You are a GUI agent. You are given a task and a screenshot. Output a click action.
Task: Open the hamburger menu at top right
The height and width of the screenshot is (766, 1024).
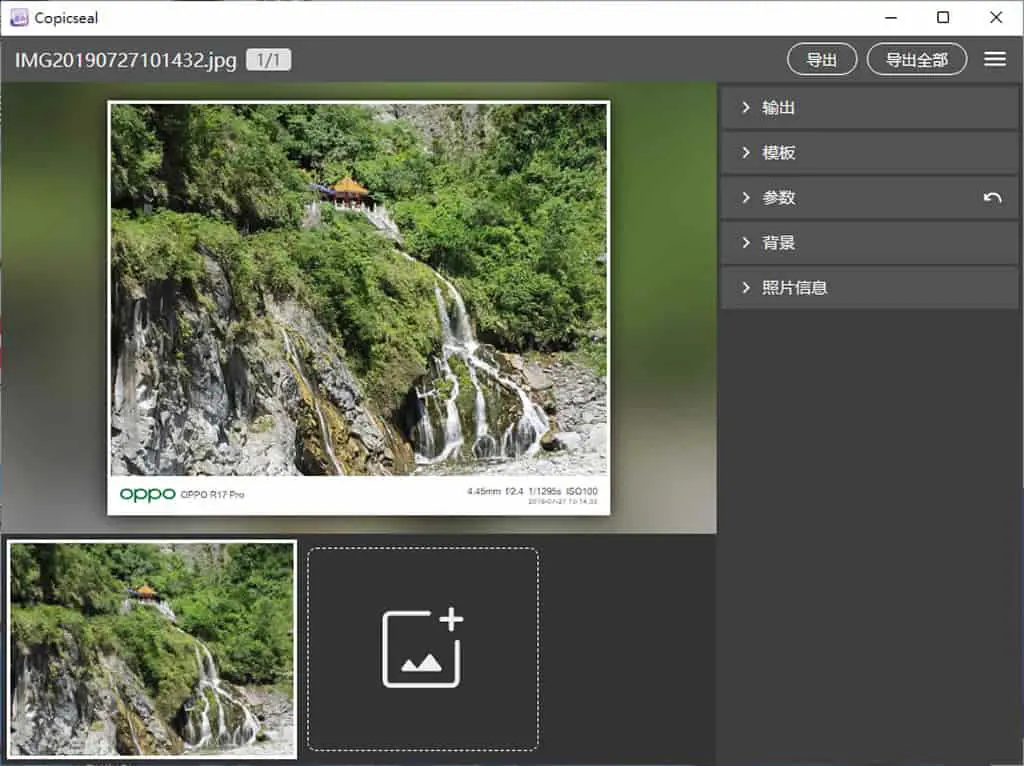coord(995,59)
